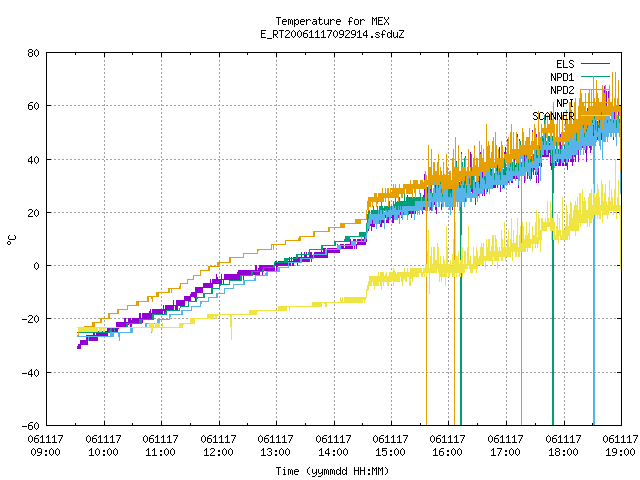The width and height of the screenshot is (640, 480).
Task: Click the ELS legend label
Action: point(565,64)
